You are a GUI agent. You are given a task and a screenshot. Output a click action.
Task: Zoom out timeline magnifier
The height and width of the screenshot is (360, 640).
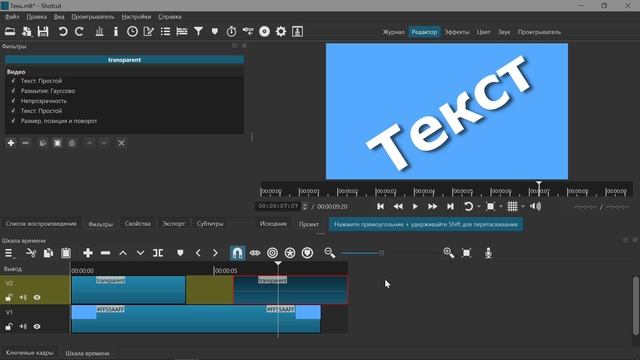click(x=330, y=253)
